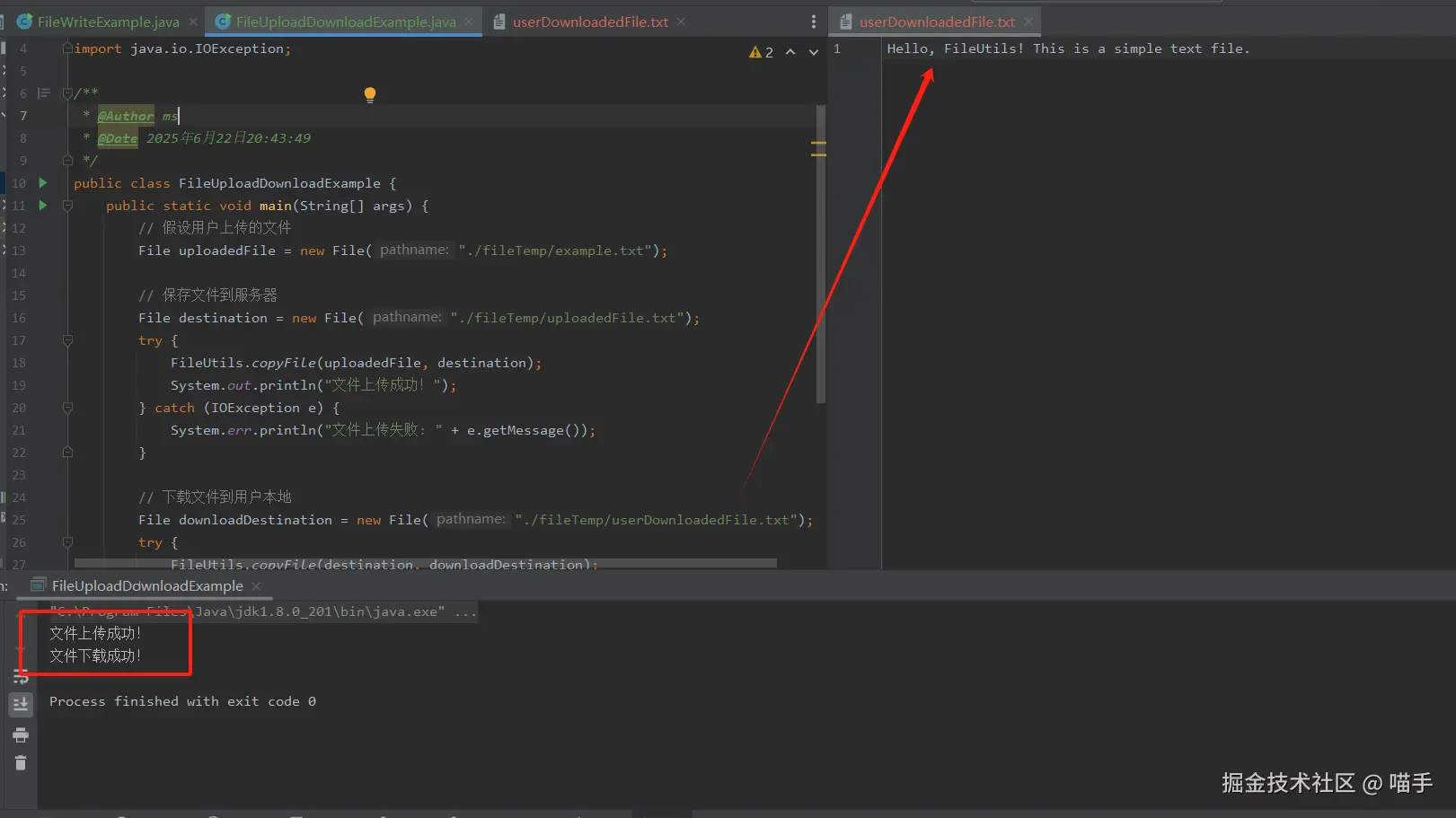Open the editor tabs three-dot menu
Viewport: 1456px width, 818px height.
pos(814,22)
